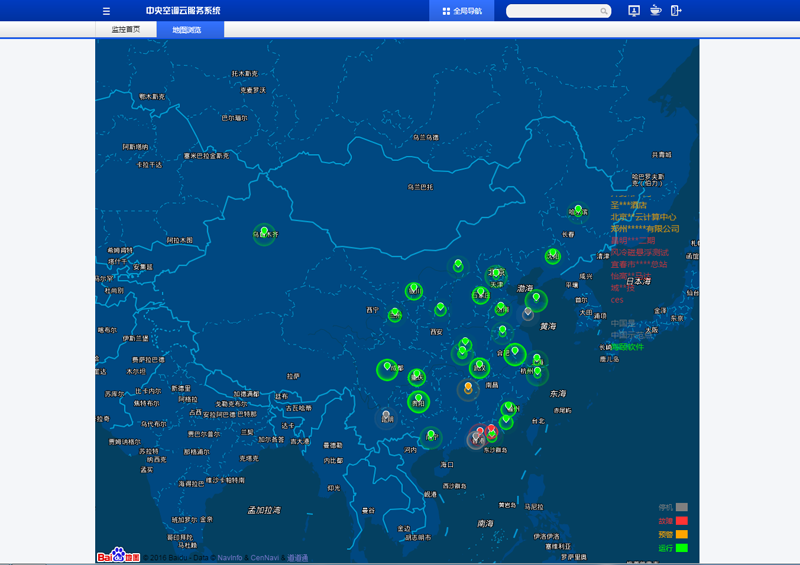Click the 昆明***二期 fault entry
This screenshot has width=800, height=565.
pos(633,240)
